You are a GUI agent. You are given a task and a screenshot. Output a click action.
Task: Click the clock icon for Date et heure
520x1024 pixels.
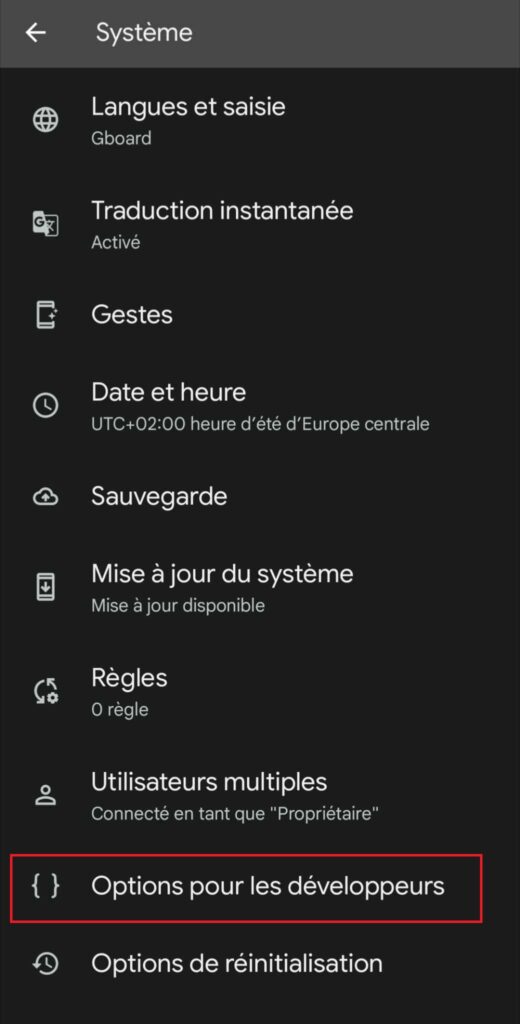coord(46,406)
